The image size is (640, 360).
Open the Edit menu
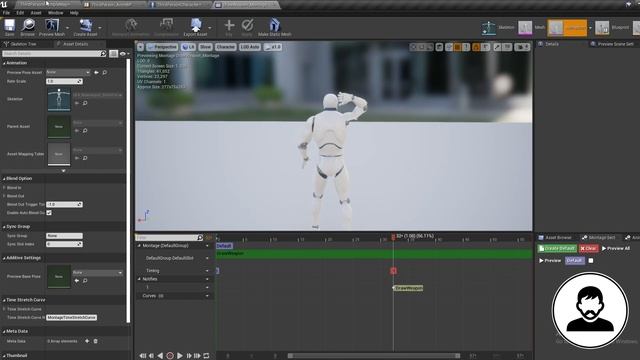click(x=20, y=13)
